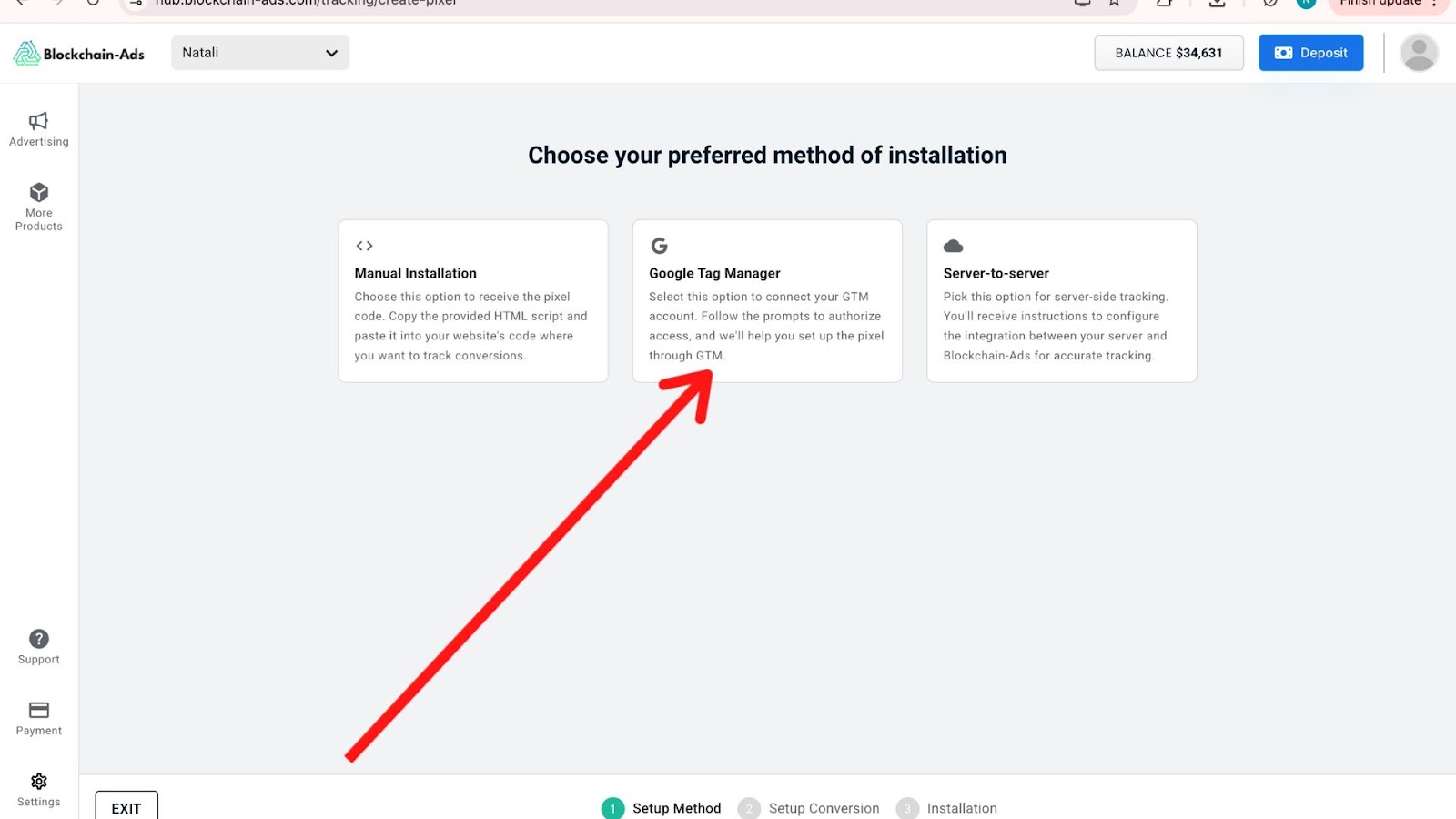1456x819 pixels.
Task: Click the Server-to-server description text
Action: pos(1056,326)
